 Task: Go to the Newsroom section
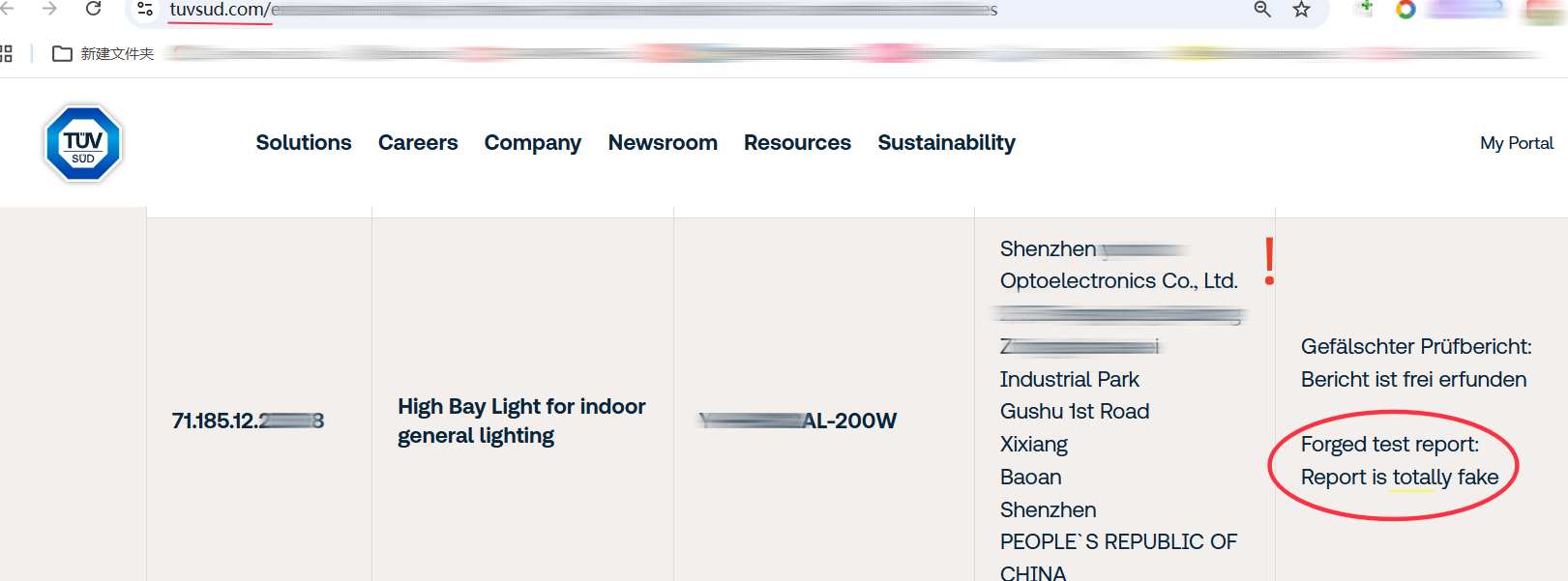point(663,143)
